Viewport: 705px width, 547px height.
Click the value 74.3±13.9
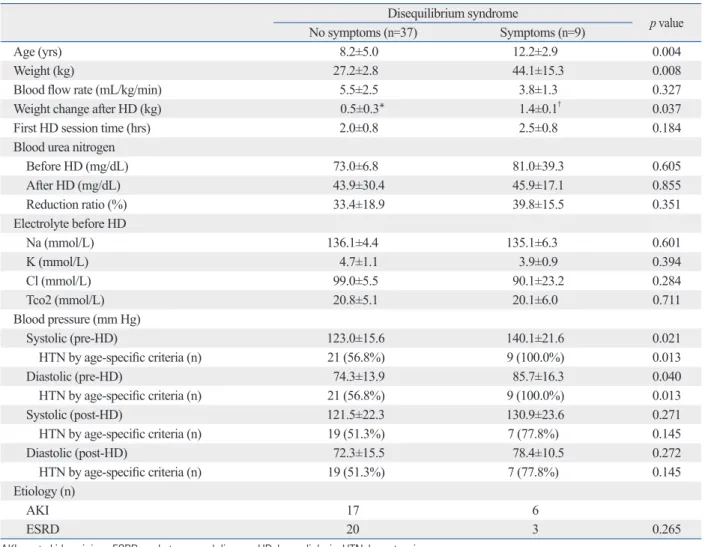pyautogui.click(x=359, y=376)
